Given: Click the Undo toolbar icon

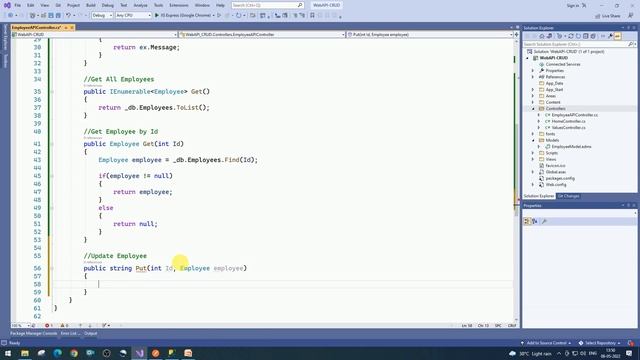Looking at the screenshot, I should [69, 15].
